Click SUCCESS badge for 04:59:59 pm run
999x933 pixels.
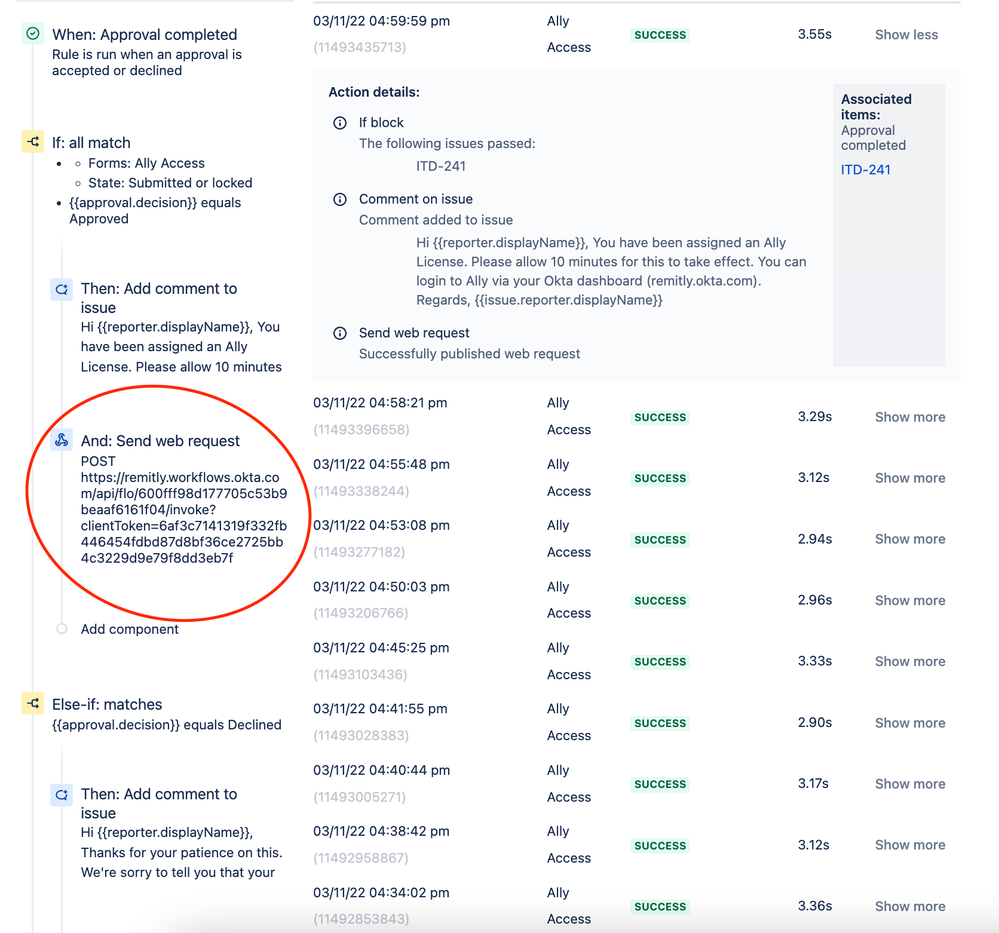click(x=660, y=35)
